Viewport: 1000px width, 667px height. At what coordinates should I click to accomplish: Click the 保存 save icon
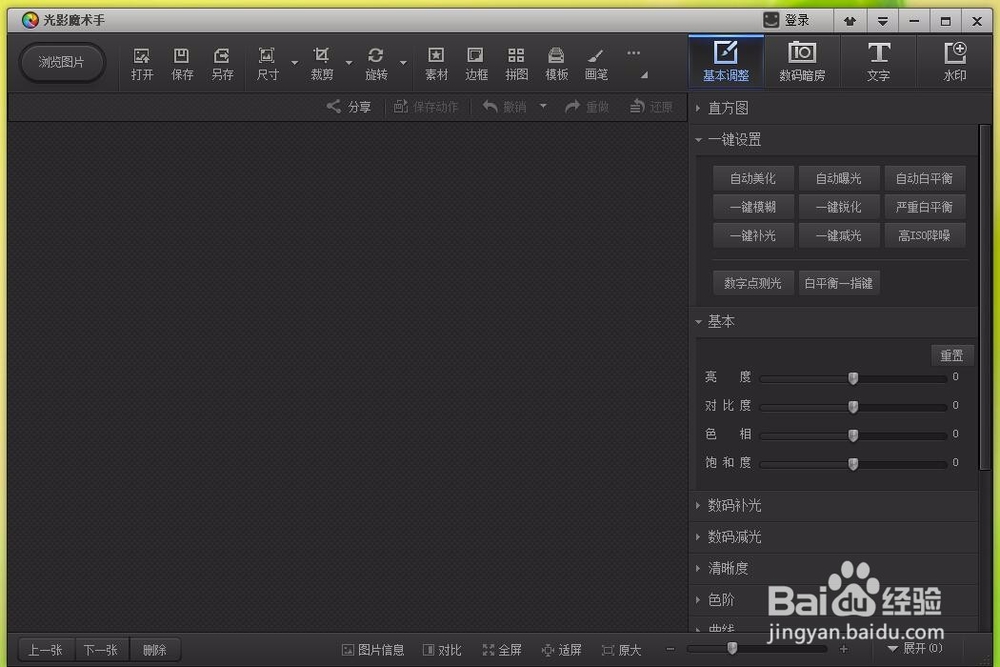click(182, 64)
